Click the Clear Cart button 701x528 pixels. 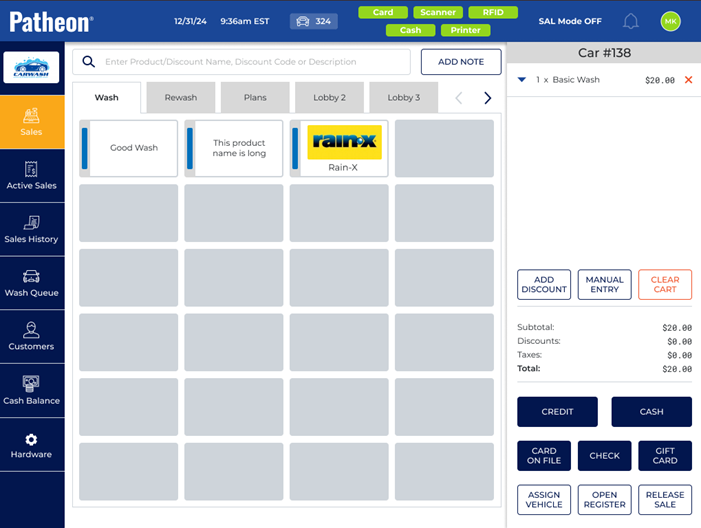(x=664, y=285)
